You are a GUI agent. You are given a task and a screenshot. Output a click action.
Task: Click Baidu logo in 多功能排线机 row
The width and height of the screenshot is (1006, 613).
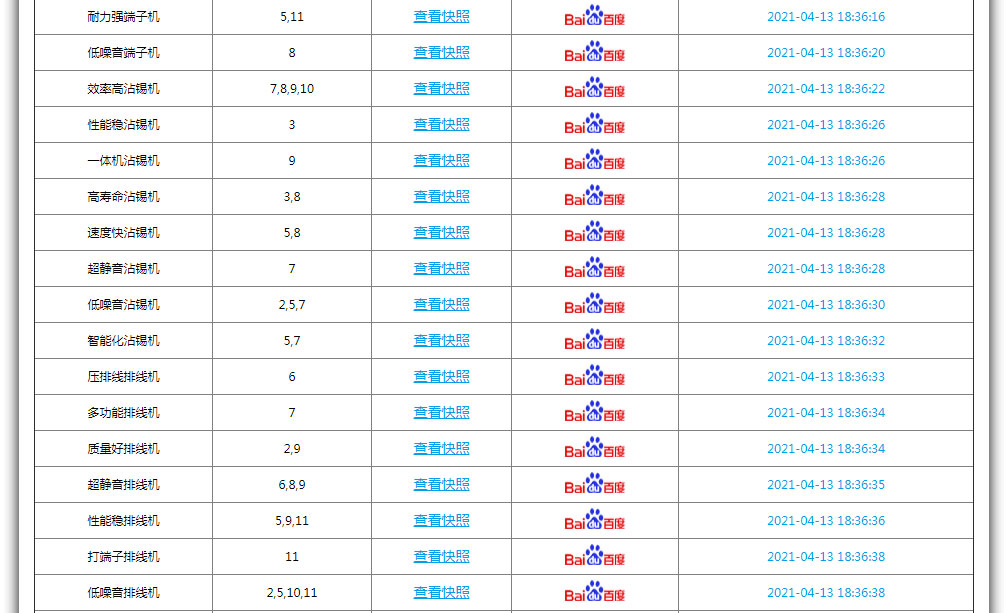coord(595,411)
